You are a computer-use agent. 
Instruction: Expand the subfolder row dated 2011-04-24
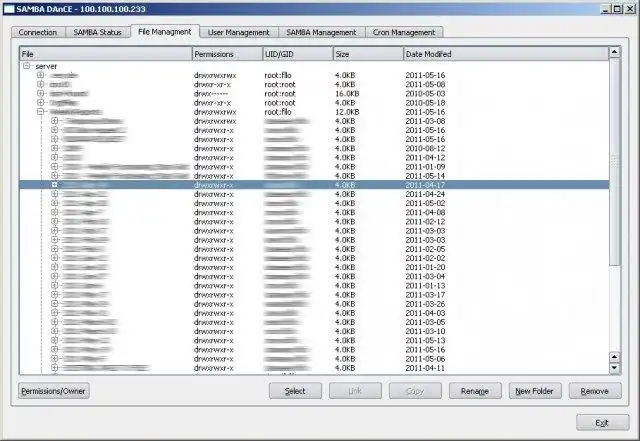54,194
